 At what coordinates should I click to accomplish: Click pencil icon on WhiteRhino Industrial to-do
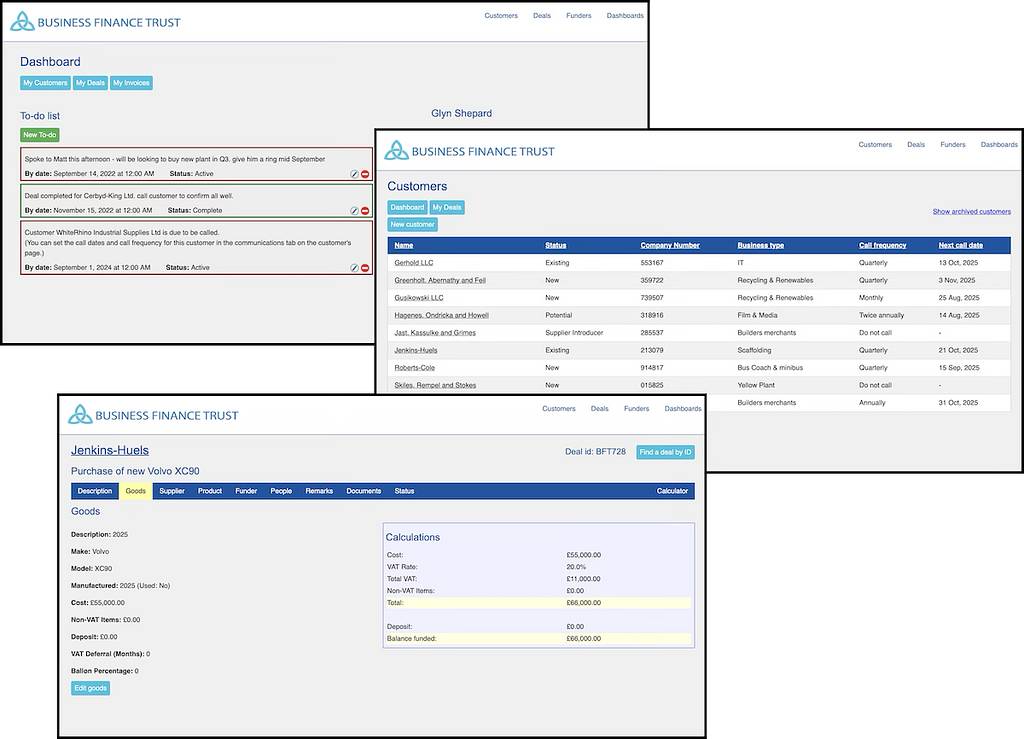354,268
